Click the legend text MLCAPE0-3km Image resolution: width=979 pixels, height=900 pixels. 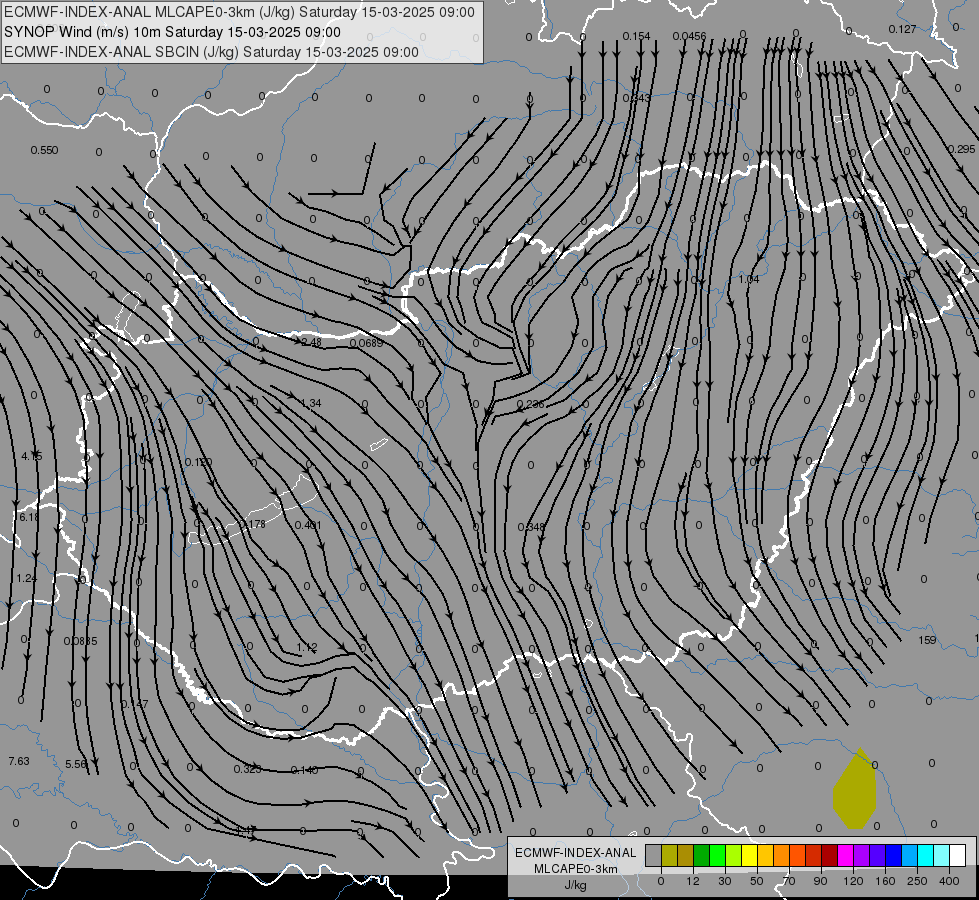[x=576, y=869]
